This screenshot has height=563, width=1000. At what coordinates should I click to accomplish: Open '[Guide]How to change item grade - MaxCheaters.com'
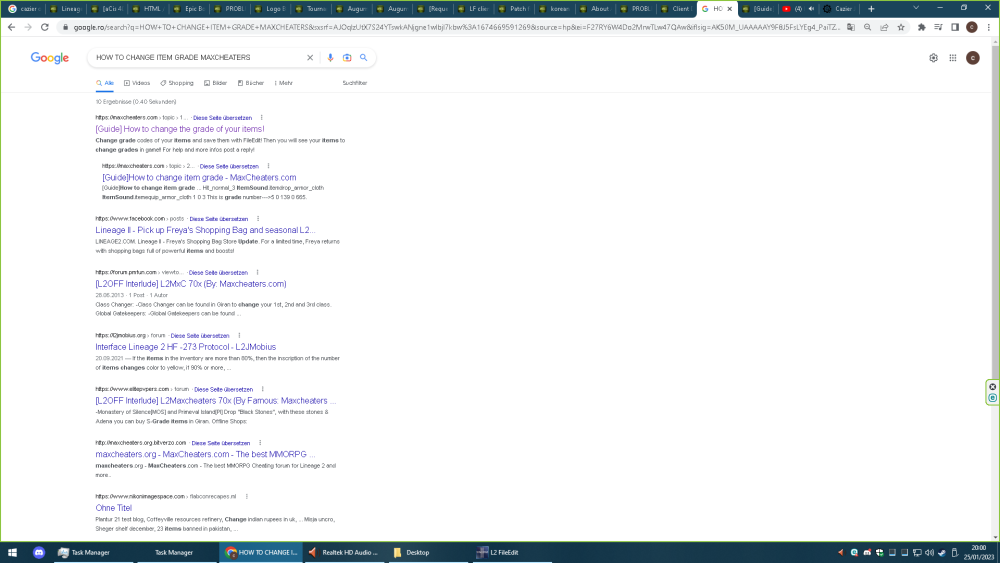click(x=199, y=177)
